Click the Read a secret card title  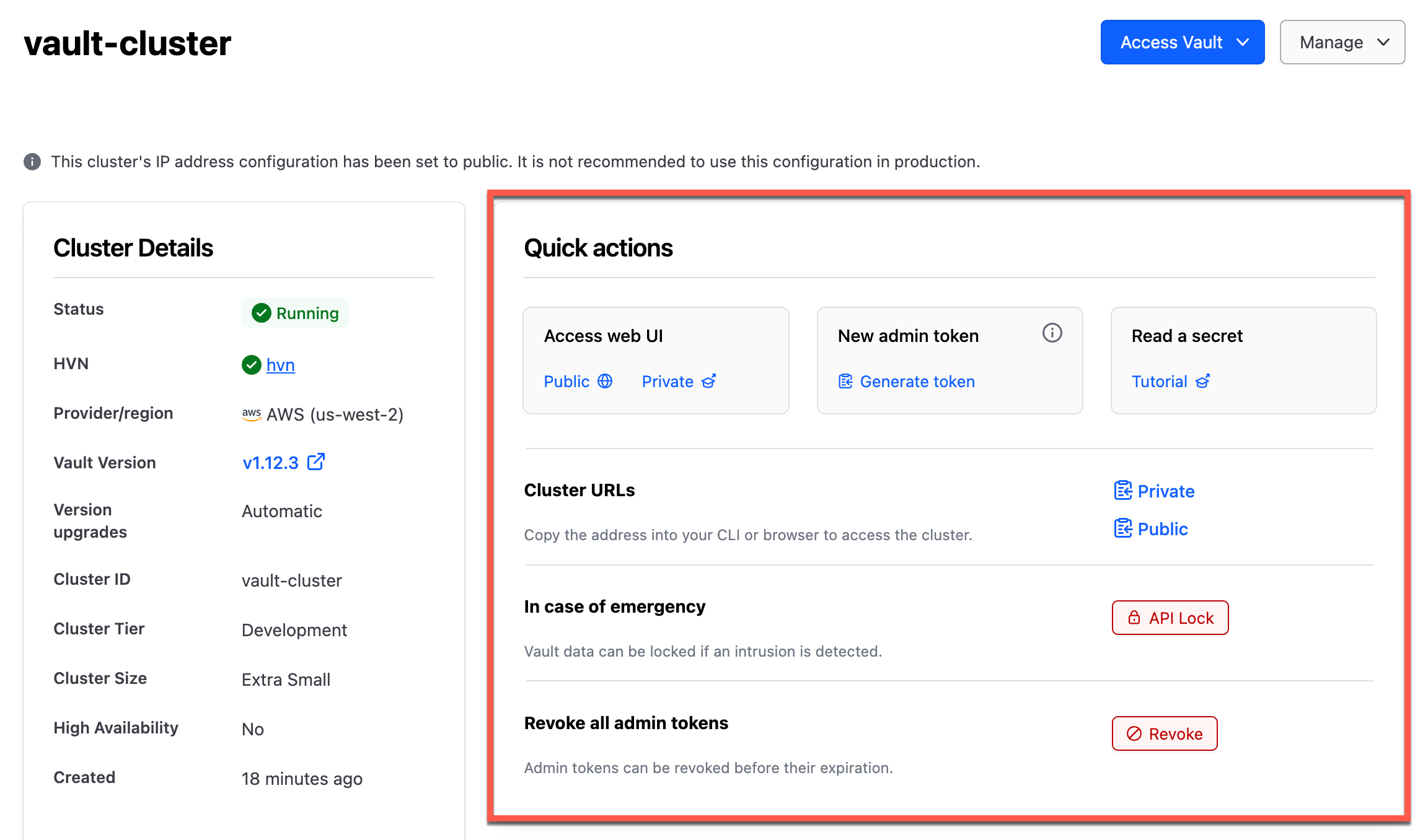pyautogui.click(x=1187, y=336)
